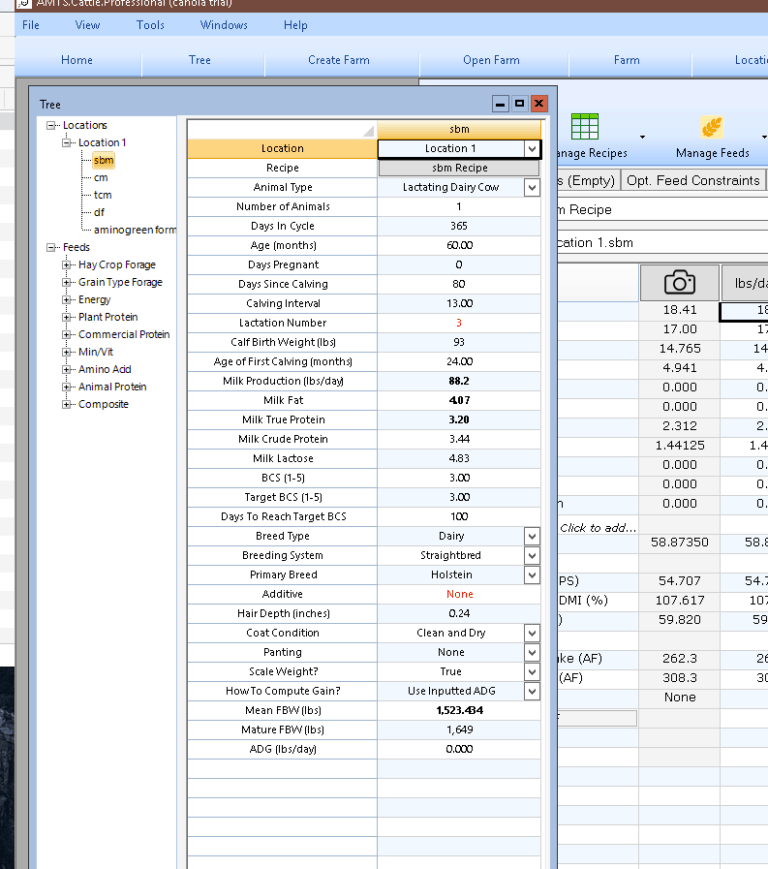Click the Farm toolbar button

627,60
